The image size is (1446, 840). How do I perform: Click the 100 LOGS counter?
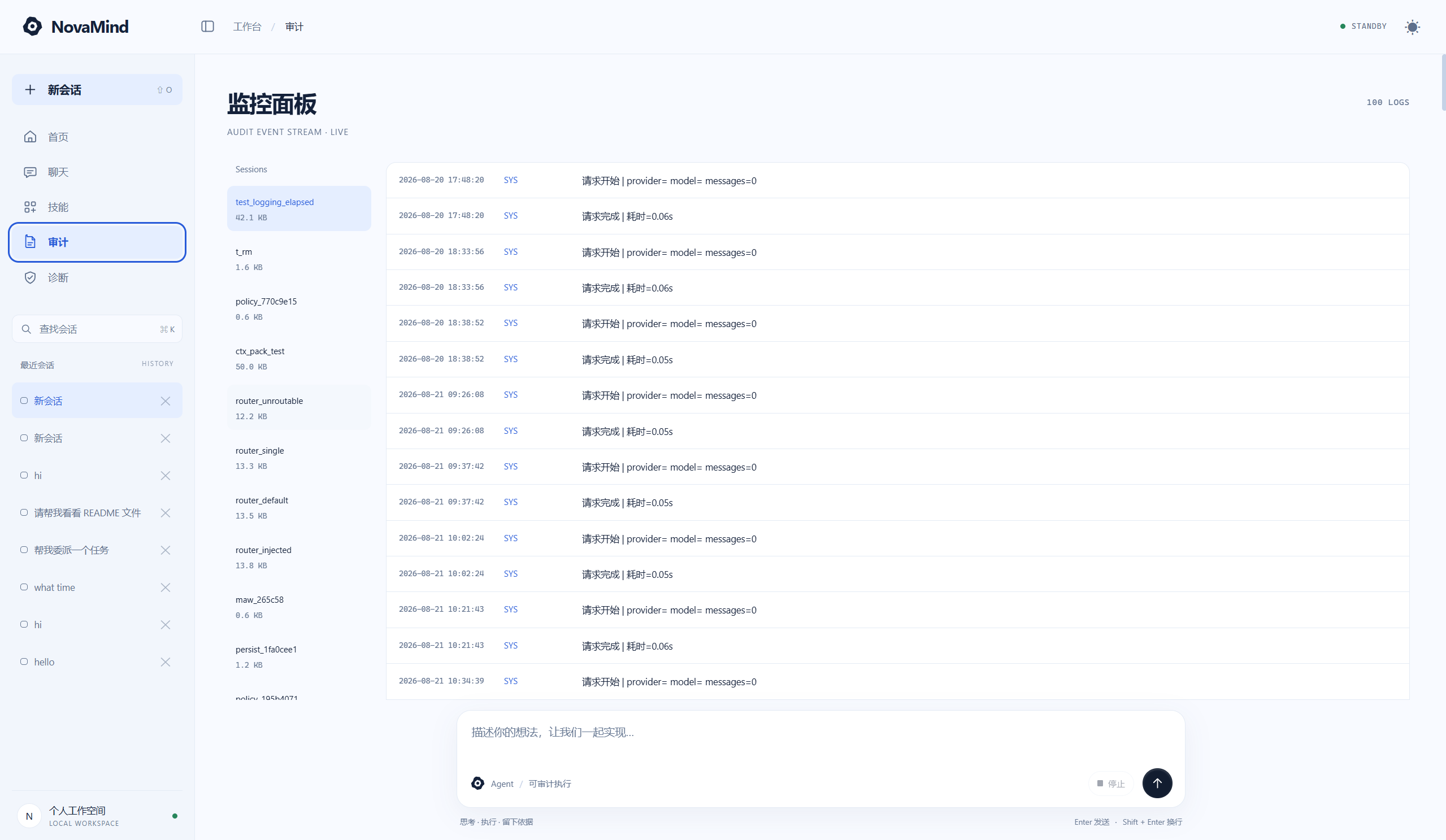pyautogui.click(x=1387, y=102)
